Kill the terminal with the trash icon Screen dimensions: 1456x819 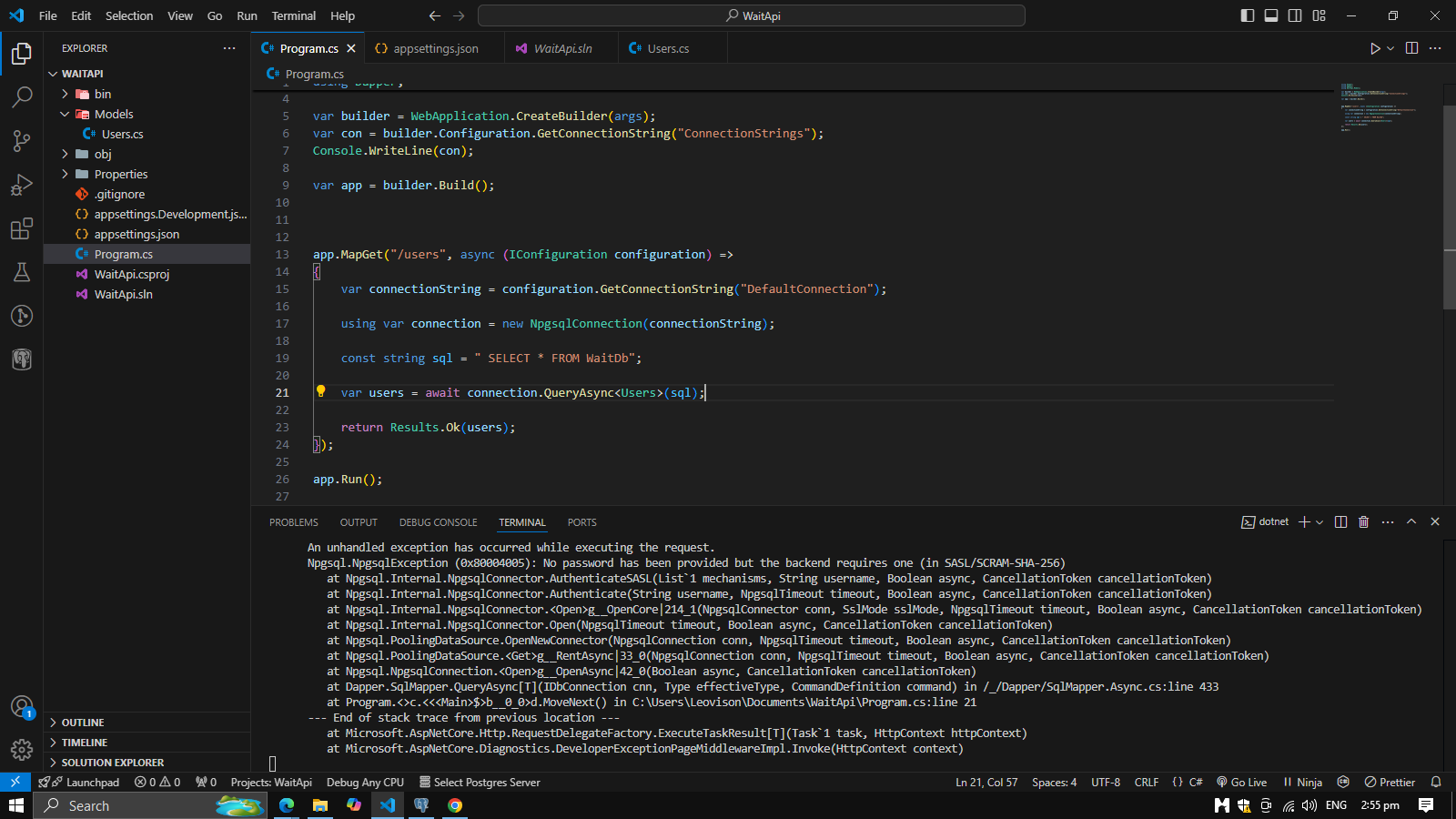1363,521
